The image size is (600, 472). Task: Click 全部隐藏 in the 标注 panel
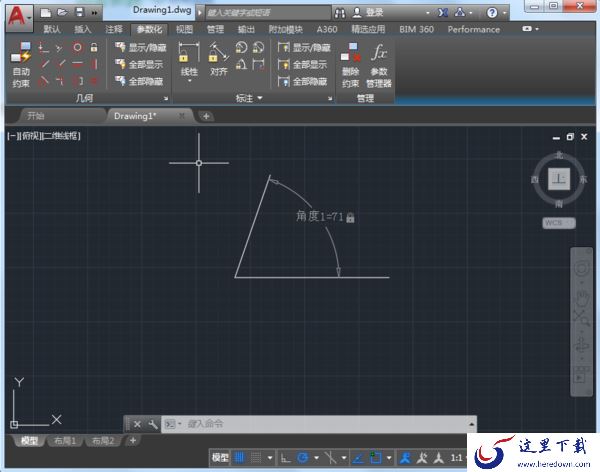(303, 82)
